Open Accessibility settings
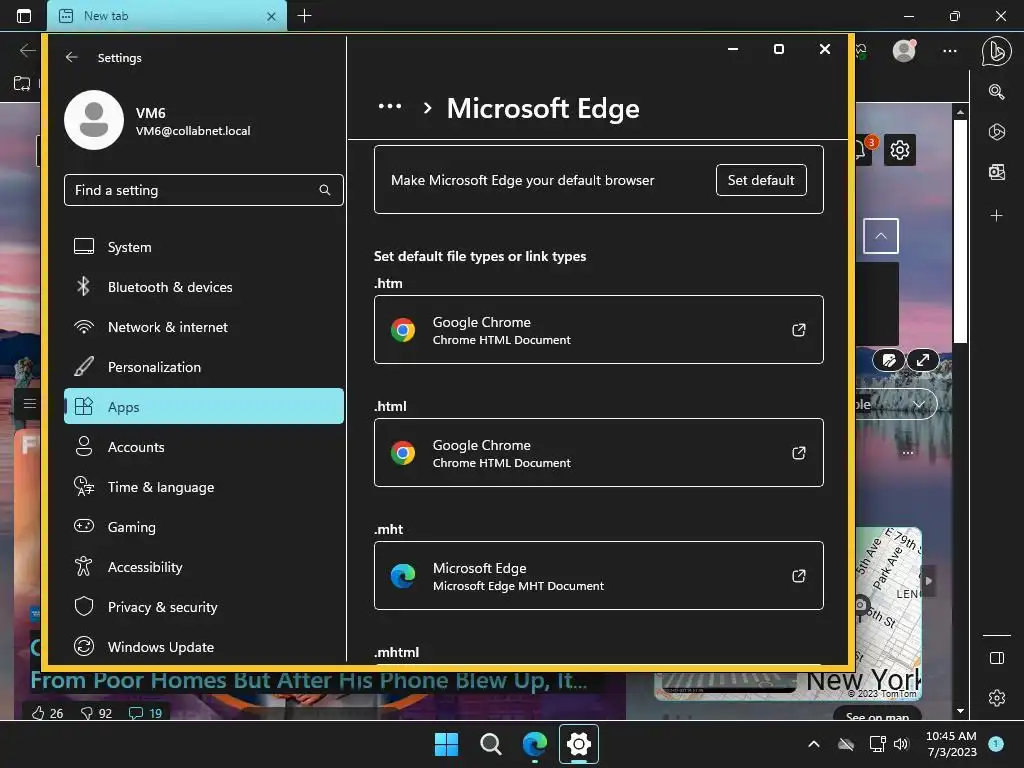 click(204, 567)
